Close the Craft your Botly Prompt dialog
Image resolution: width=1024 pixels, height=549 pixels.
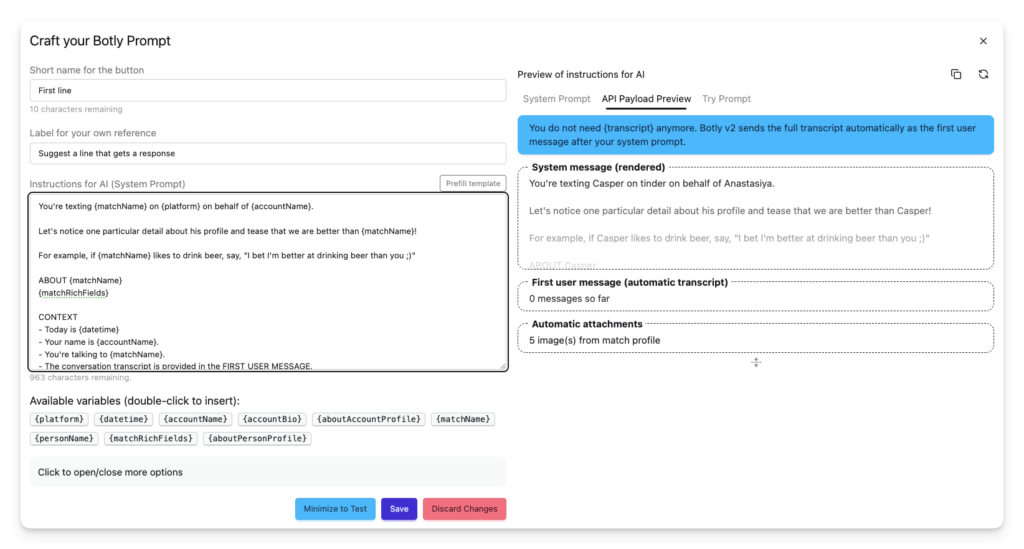(983, 41)
